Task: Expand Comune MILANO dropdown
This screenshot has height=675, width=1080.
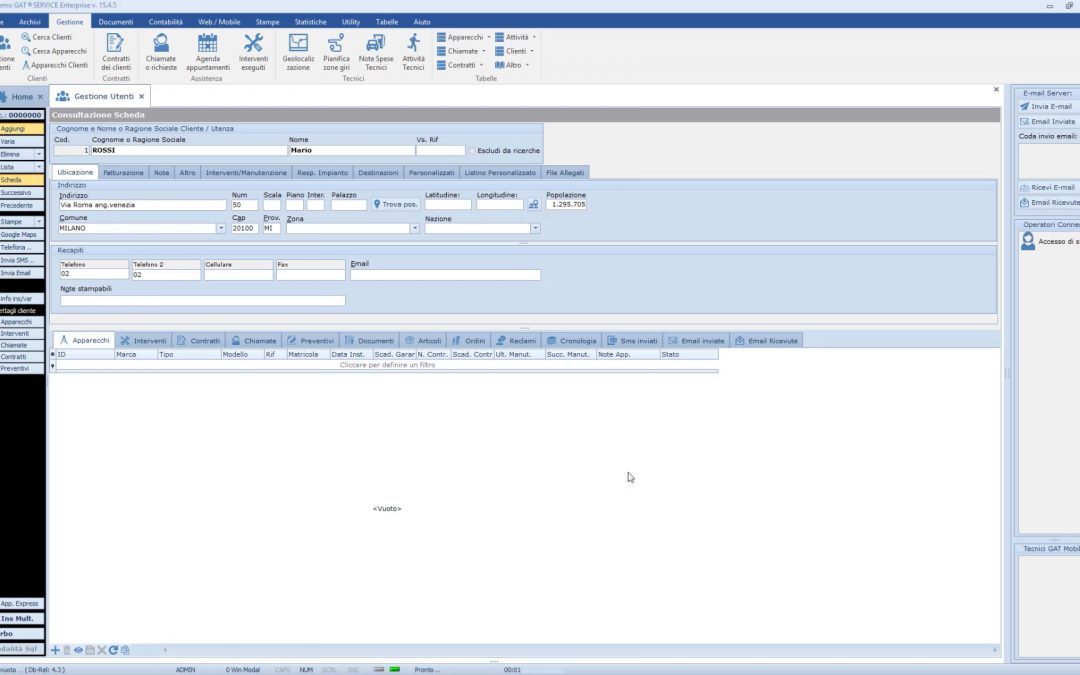Action: click(x=221, y=229)
